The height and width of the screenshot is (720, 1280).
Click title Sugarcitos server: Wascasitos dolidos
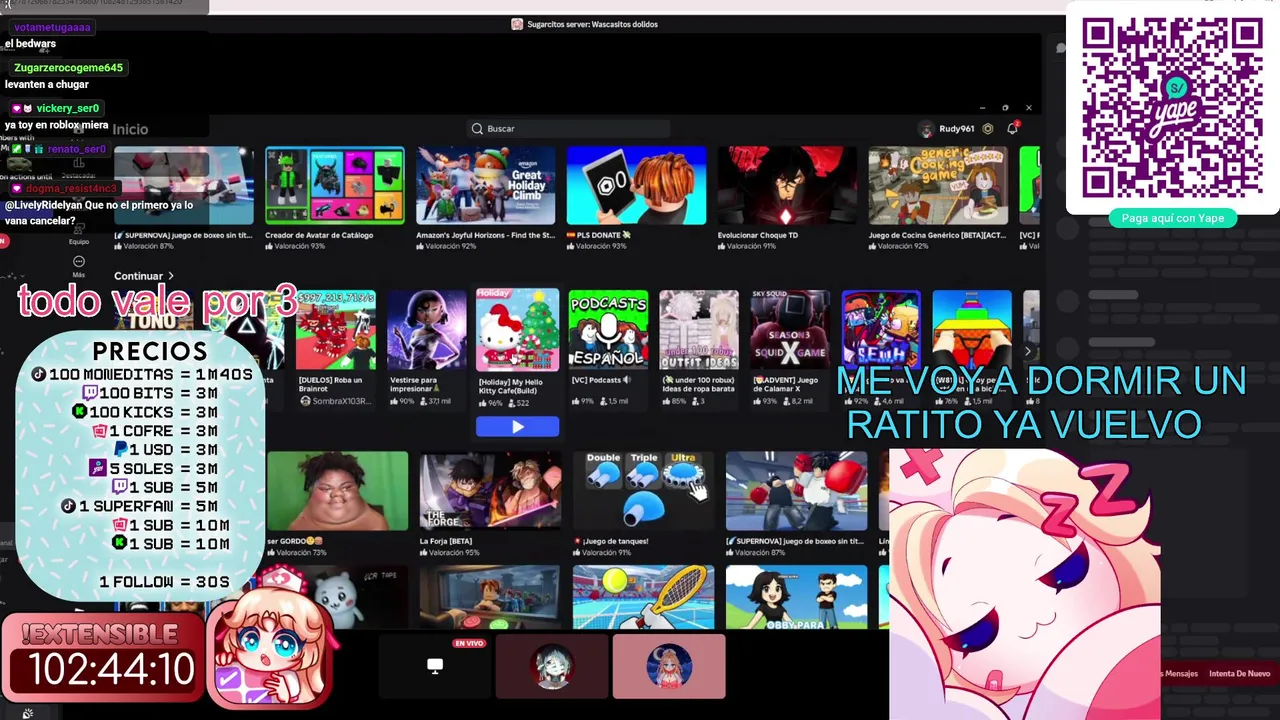(x=592, y=24)
